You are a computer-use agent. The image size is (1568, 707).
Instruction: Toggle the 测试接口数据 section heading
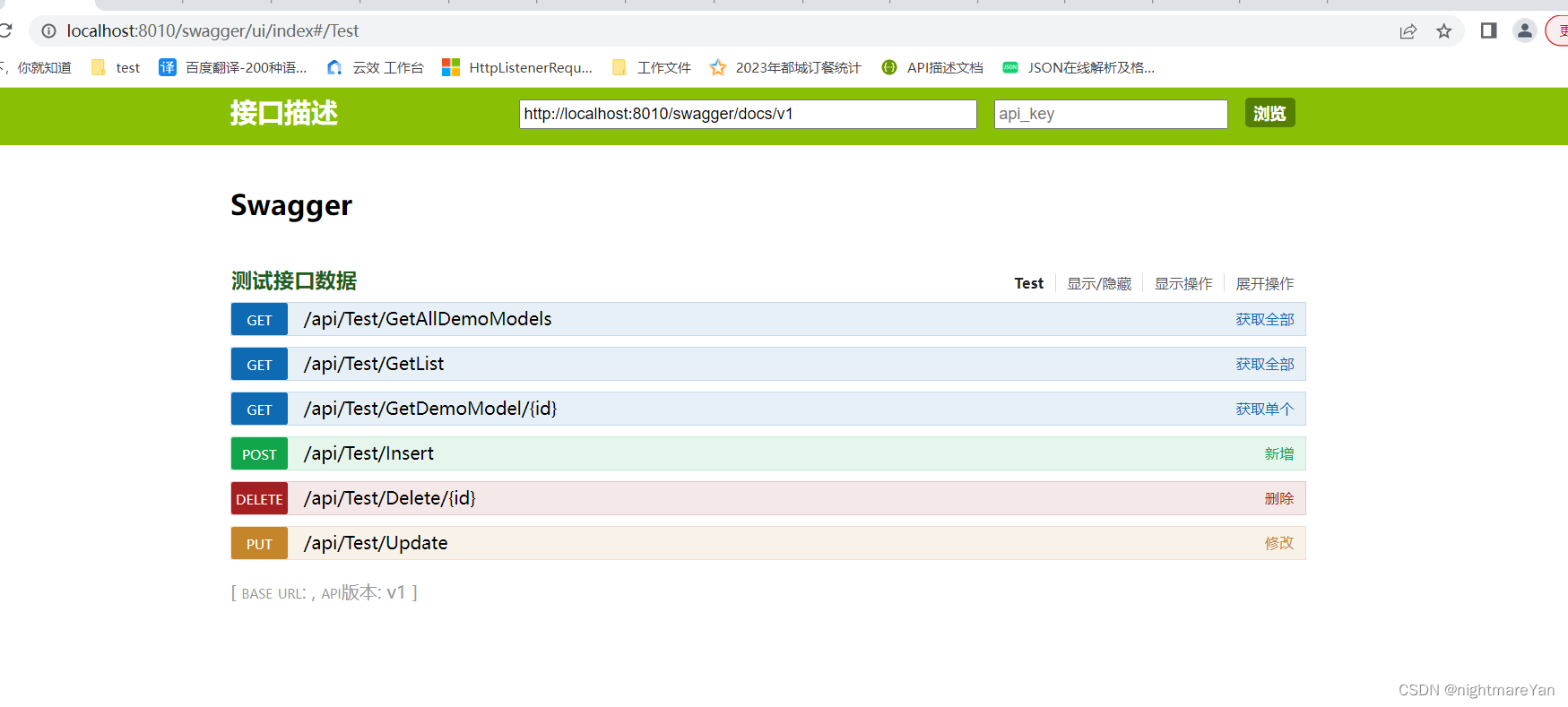pos(294,281)
